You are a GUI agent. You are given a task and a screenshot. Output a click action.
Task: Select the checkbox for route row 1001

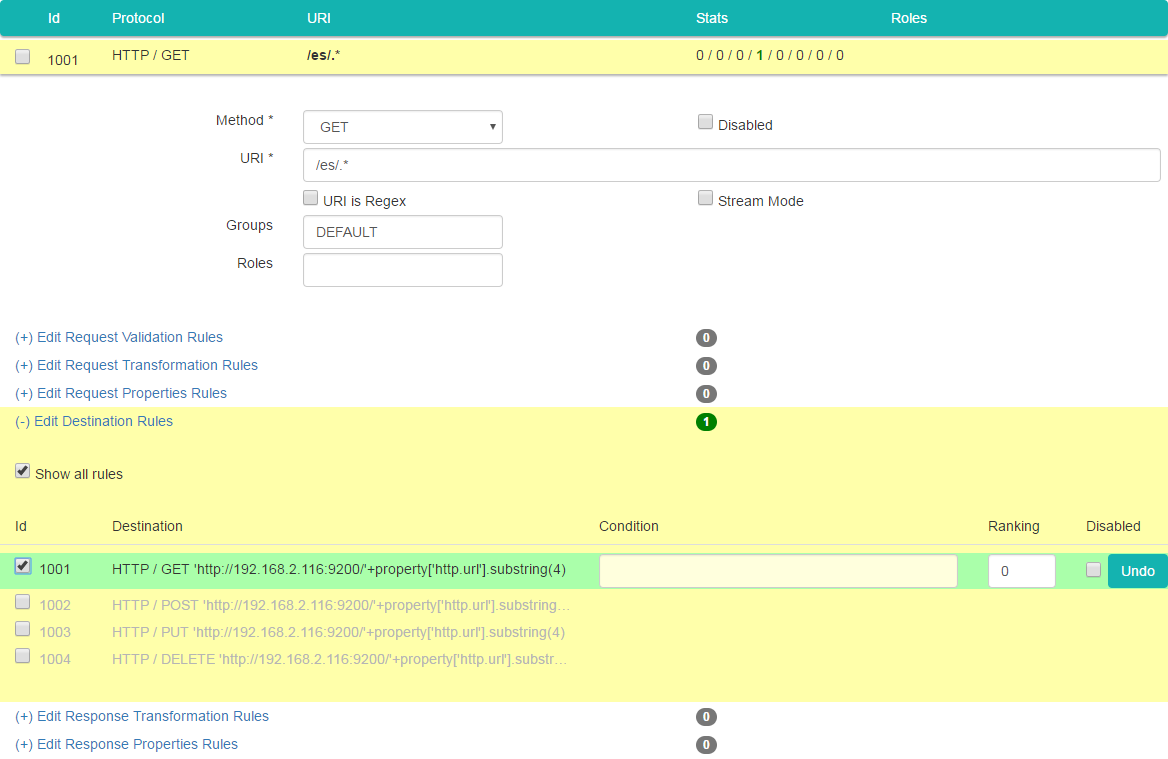(x=23, y=57)
